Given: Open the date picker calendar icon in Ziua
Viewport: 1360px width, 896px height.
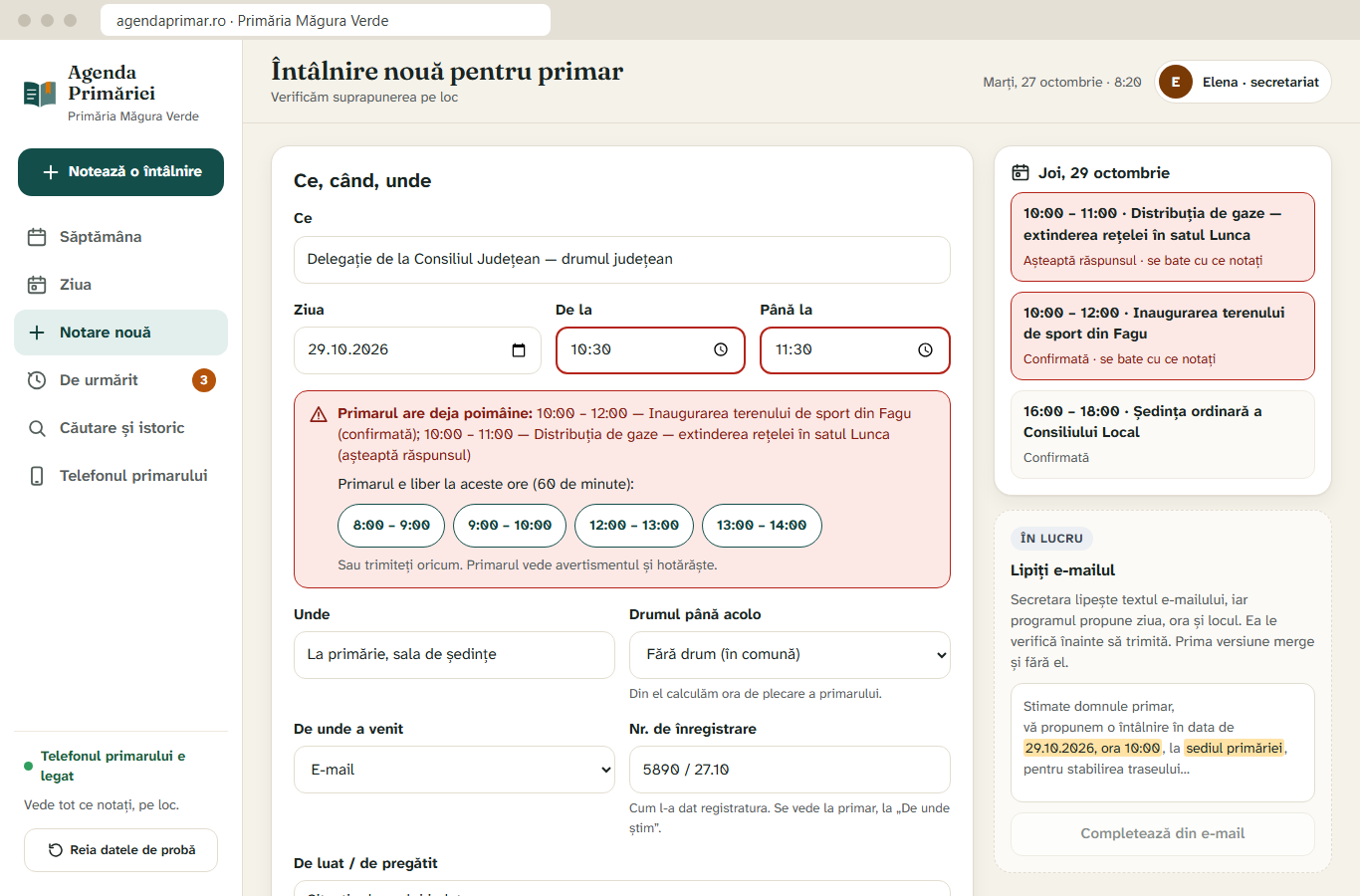Looking at the screenshot, I should tap(519, 350).
